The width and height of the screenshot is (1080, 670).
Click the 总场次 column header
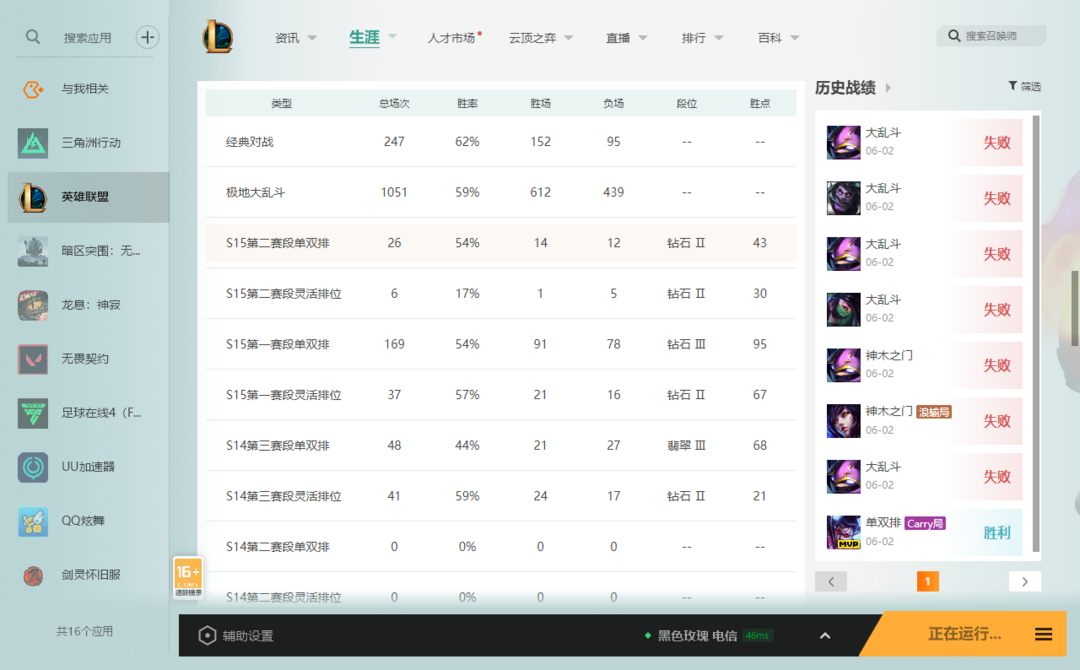tap(394, 103)
